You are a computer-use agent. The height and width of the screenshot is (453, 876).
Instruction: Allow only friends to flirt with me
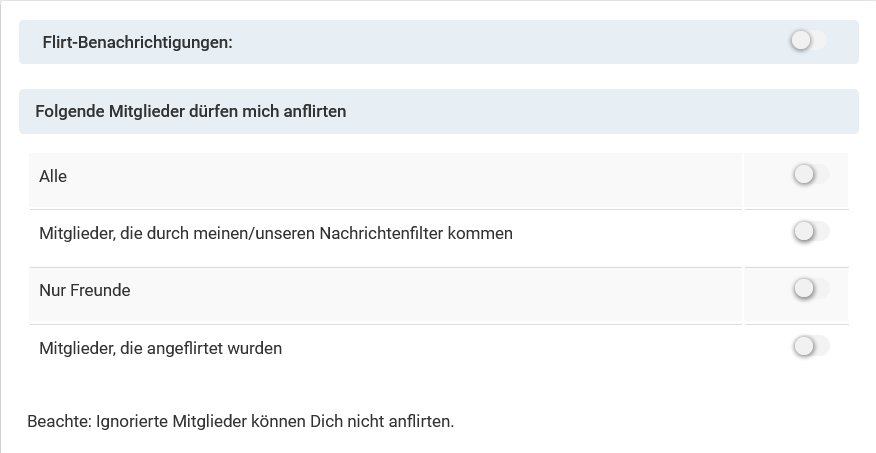pyautogui.click(x=810, y=290)
